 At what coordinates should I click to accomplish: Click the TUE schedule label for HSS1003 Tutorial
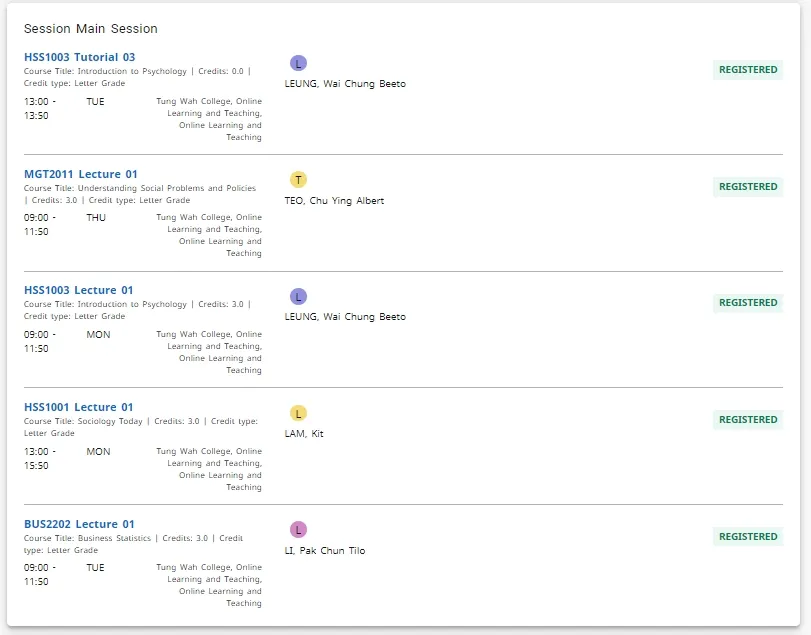(x=95, y=101)
